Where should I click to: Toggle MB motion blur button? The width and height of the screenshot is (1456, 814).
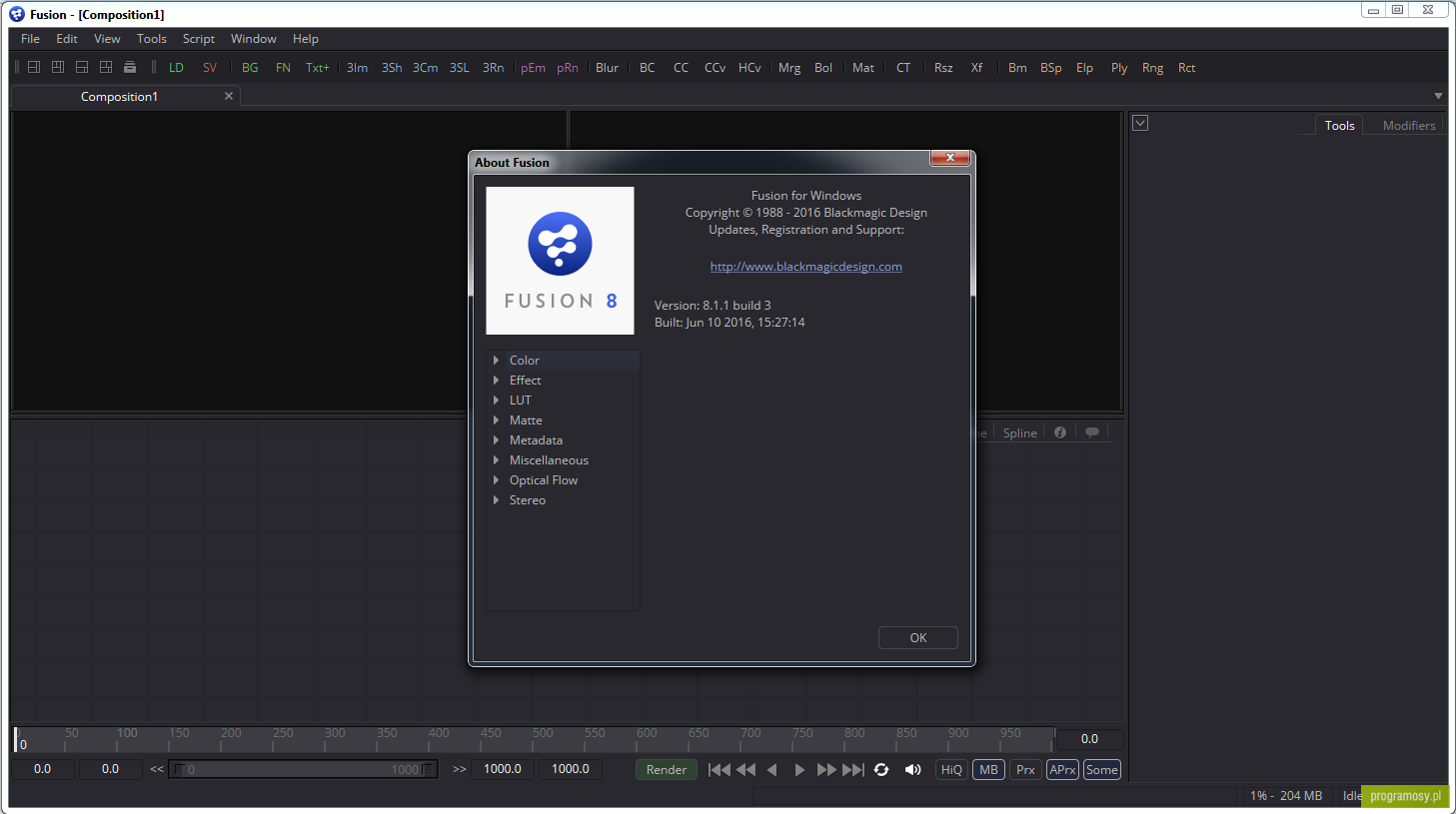(988, 769)
